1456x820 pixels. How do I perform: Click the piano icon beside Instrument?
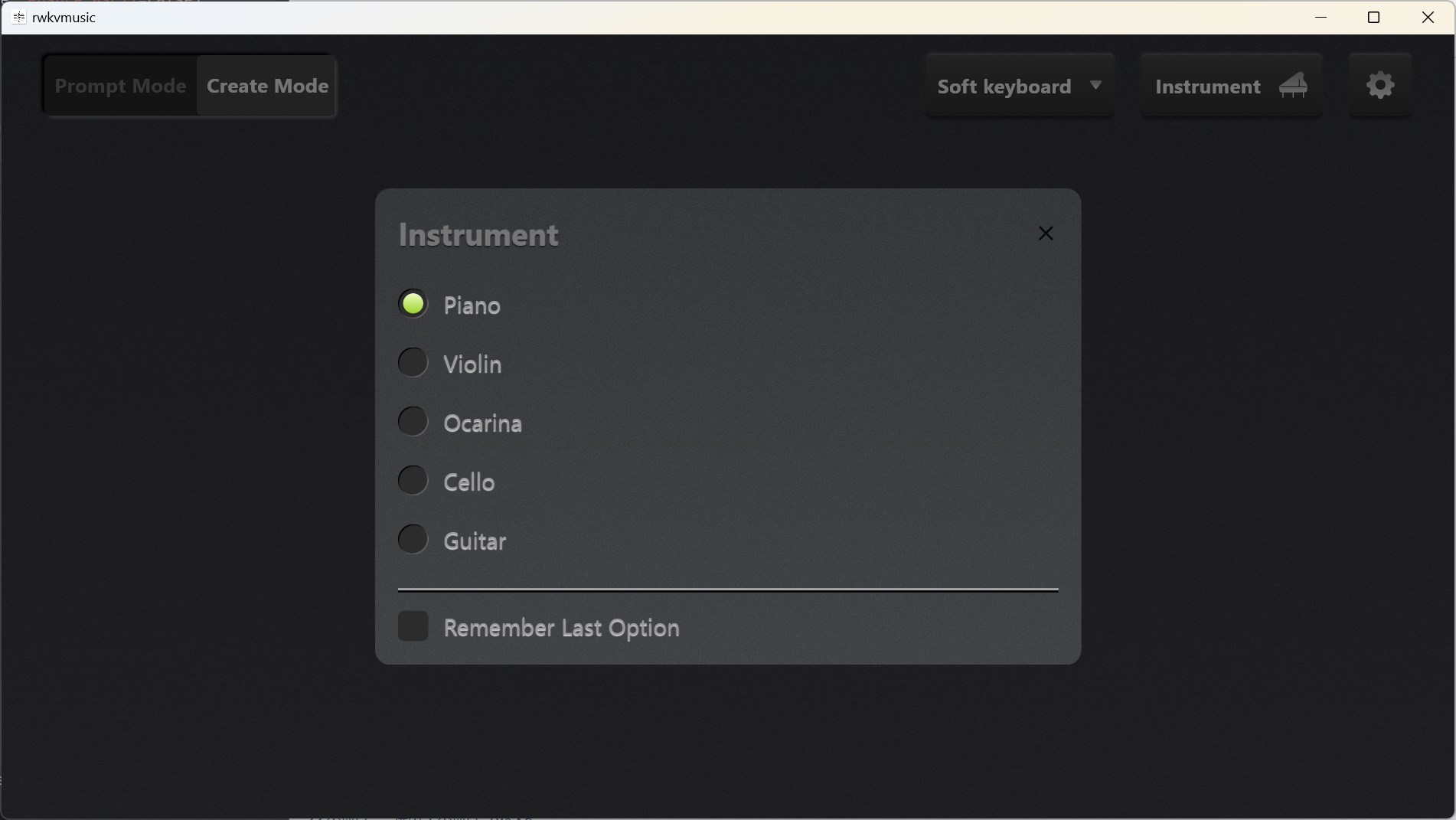pyautogui.click(x=1293, y=85)
